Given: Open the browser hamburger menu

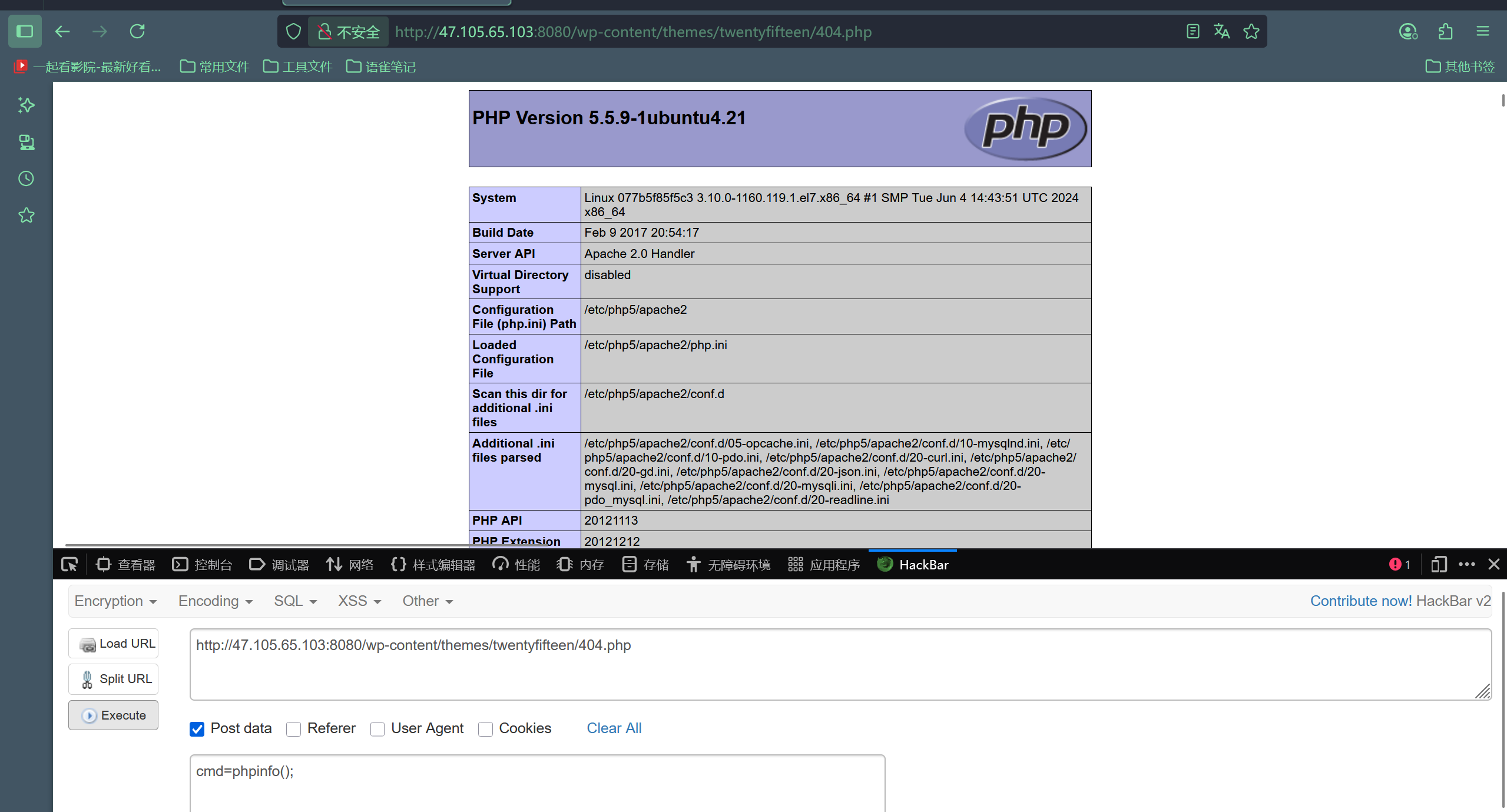Looking at the screenshot, I should click(x=1483, y=31).
